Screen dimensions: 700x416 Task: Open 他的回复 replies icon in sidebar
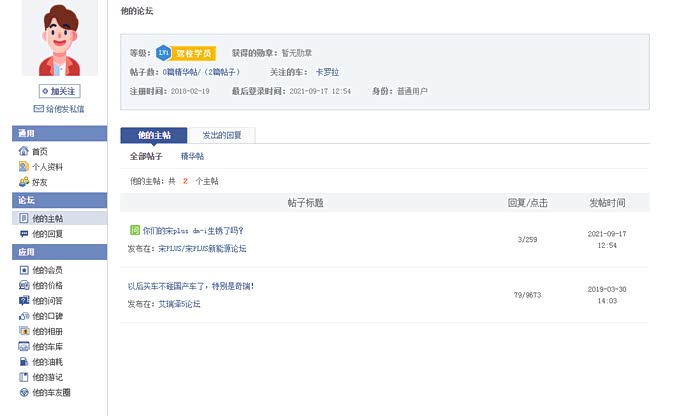(x=24, y=234)
